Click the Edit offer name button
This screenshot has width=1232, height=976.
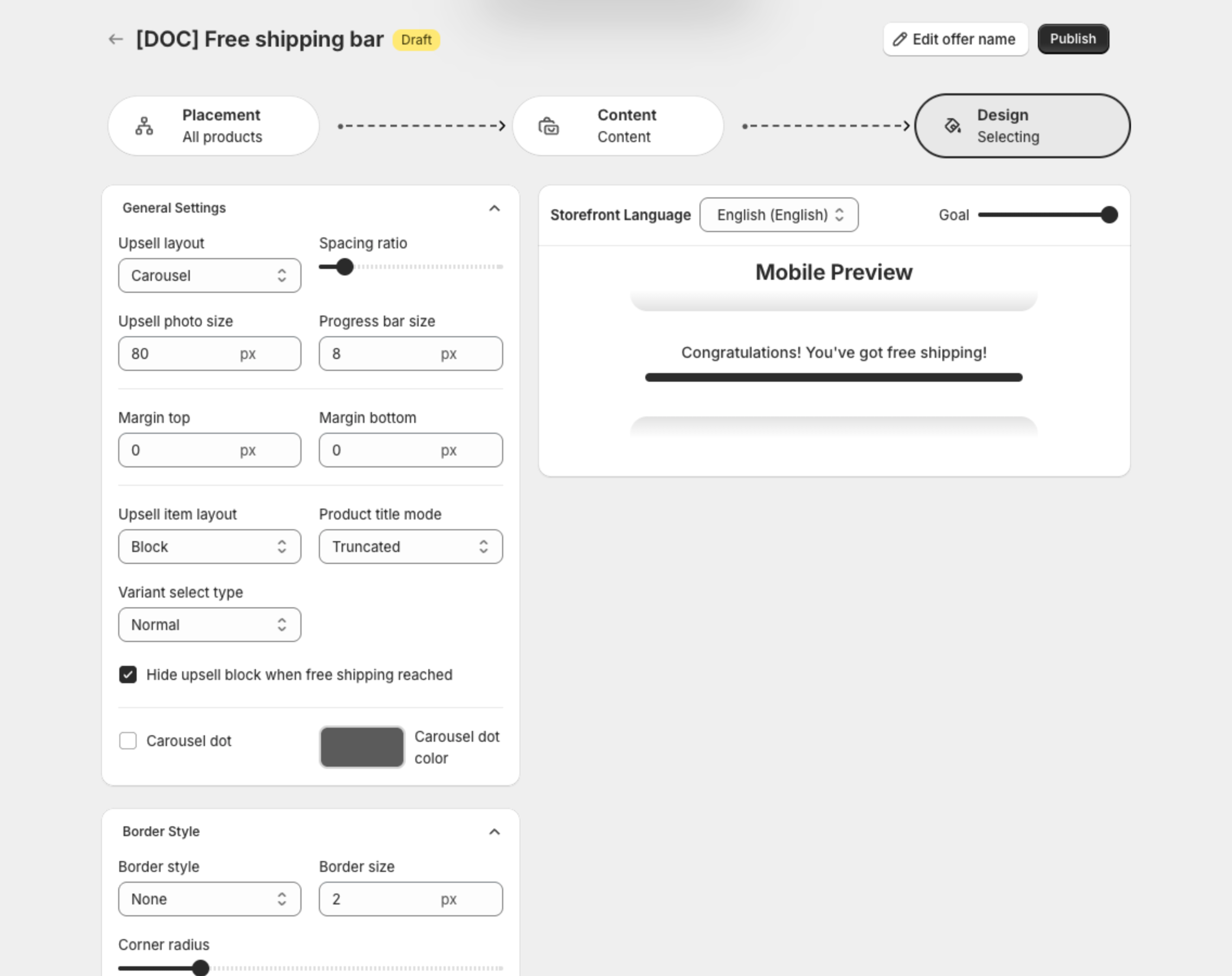click(x=955, y=40)
